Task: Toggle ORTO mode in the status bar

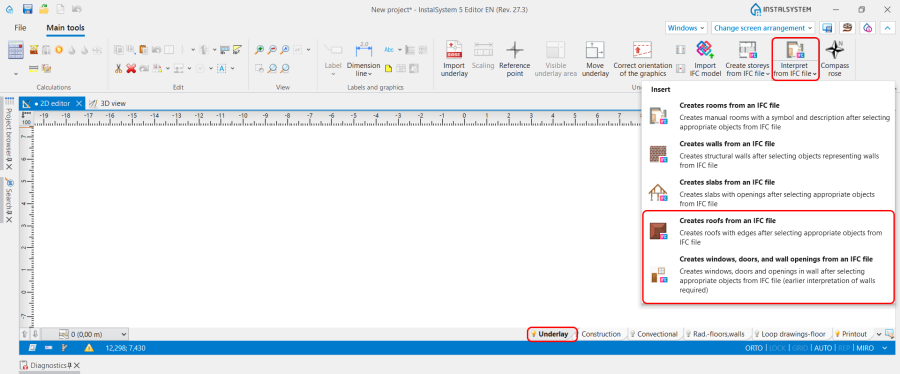Action: pos(754,348)
